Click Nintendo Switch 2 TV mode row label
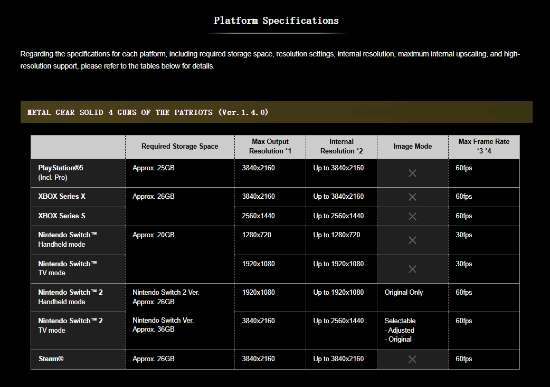Screen dimensions: 550x387 (x=70, y=326)
